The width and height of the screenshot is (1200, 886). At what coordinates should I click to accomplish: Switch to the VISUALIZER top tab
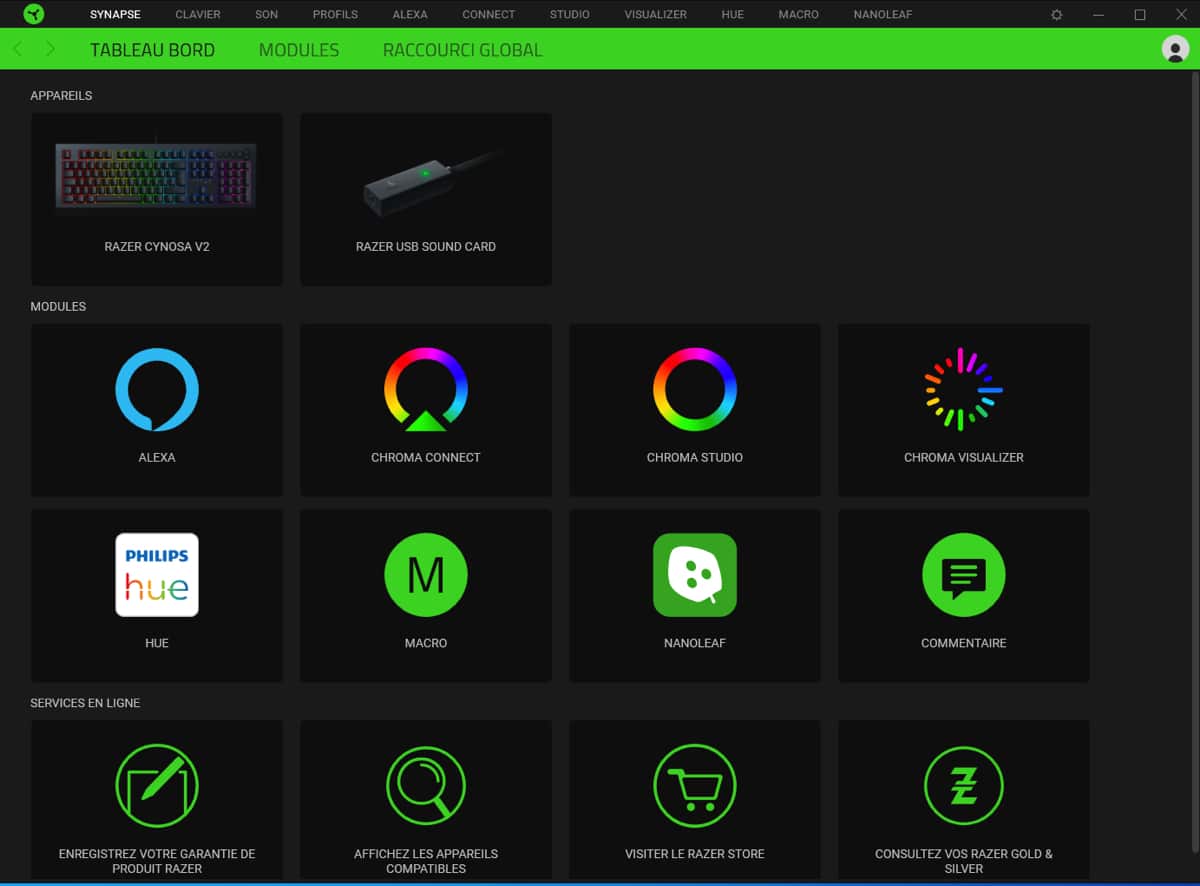pyautogui.click(x=656, y=15)
